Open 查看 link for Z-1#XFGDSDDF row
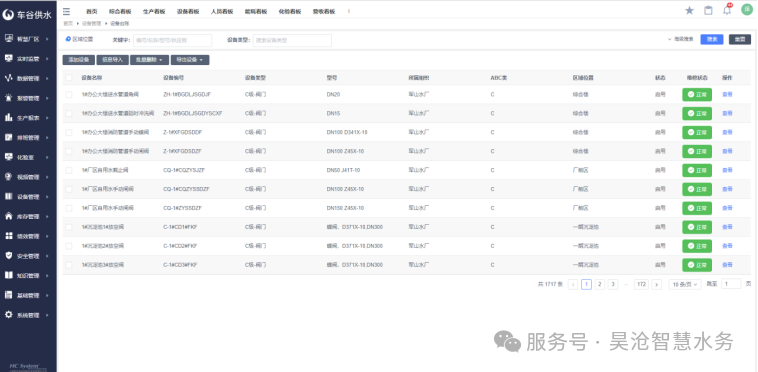This screenshot has height=372, width=758. (x=727, y=132)
